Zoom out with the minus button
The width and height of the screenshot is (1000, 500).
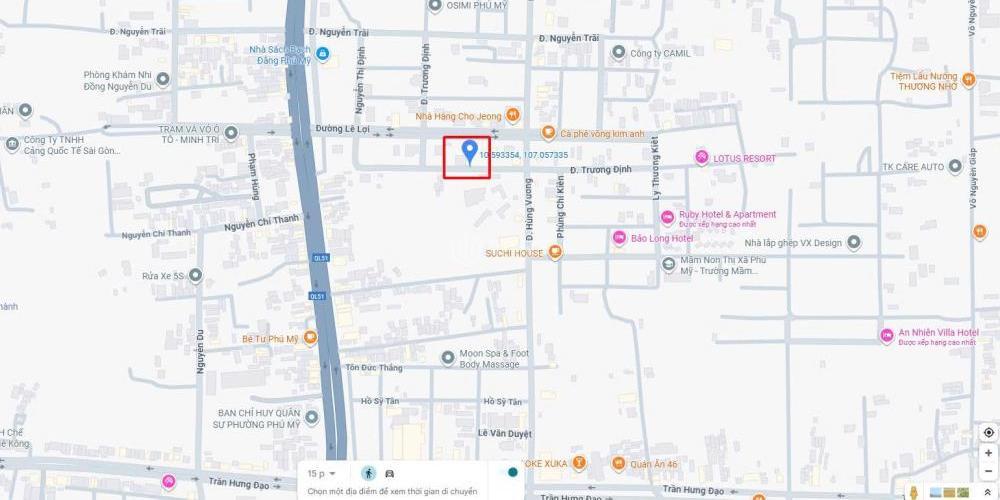point(988,471)
